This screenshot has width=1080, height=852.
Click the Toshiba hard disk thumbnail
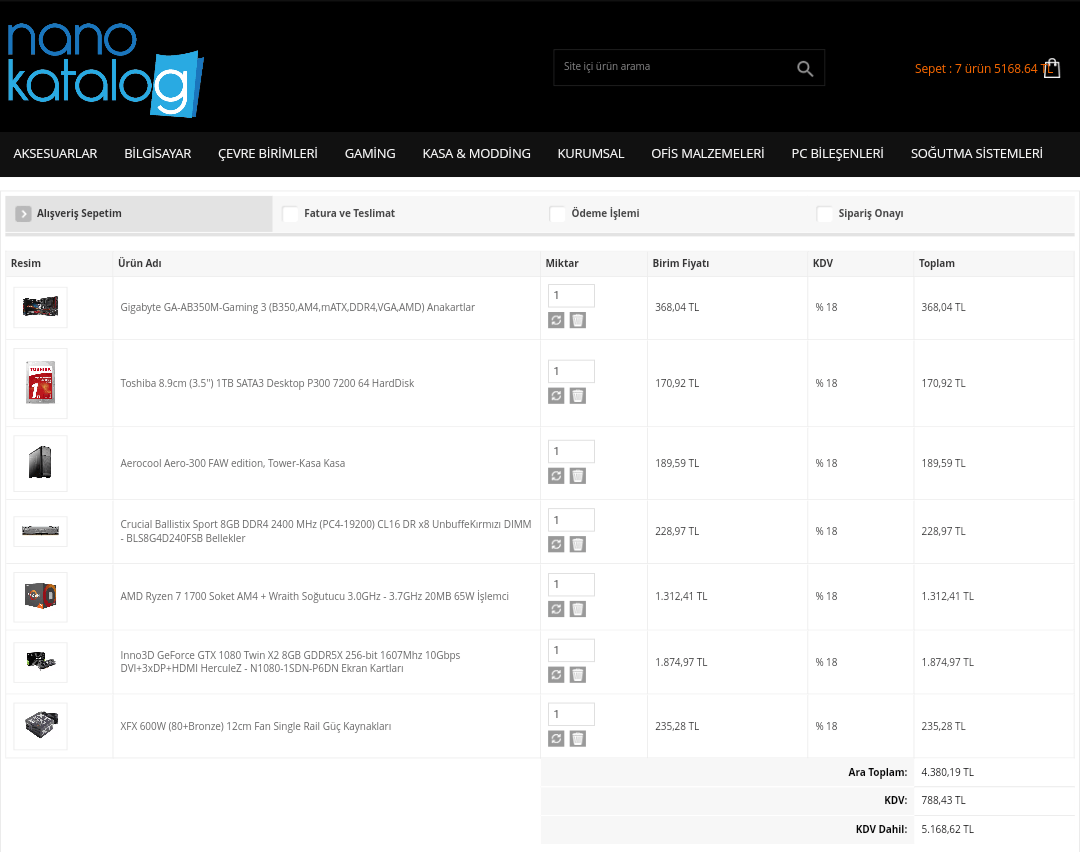tap(41, 383)
